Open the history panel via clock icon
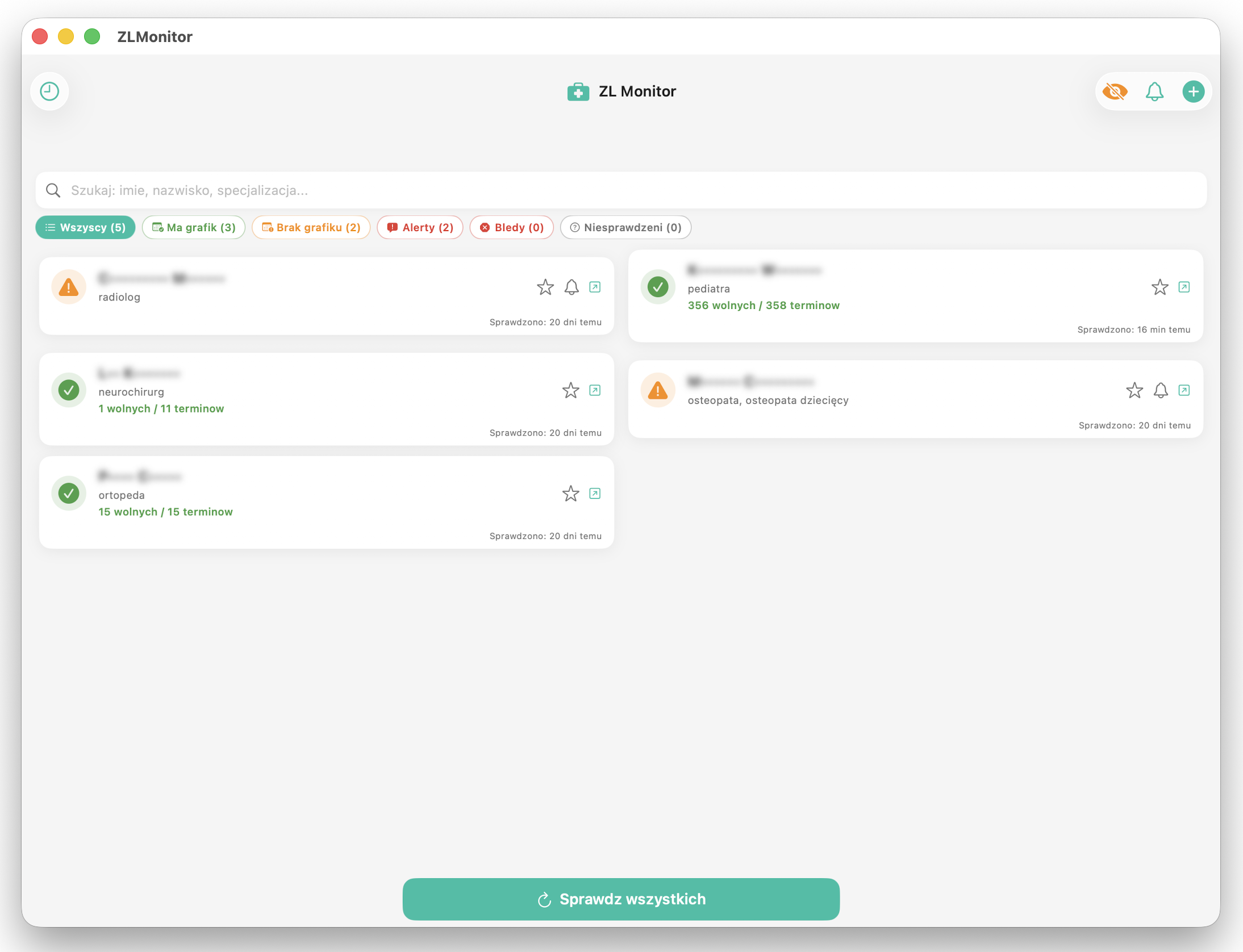Screen dimensions: 1243x952 pos(49,91)
